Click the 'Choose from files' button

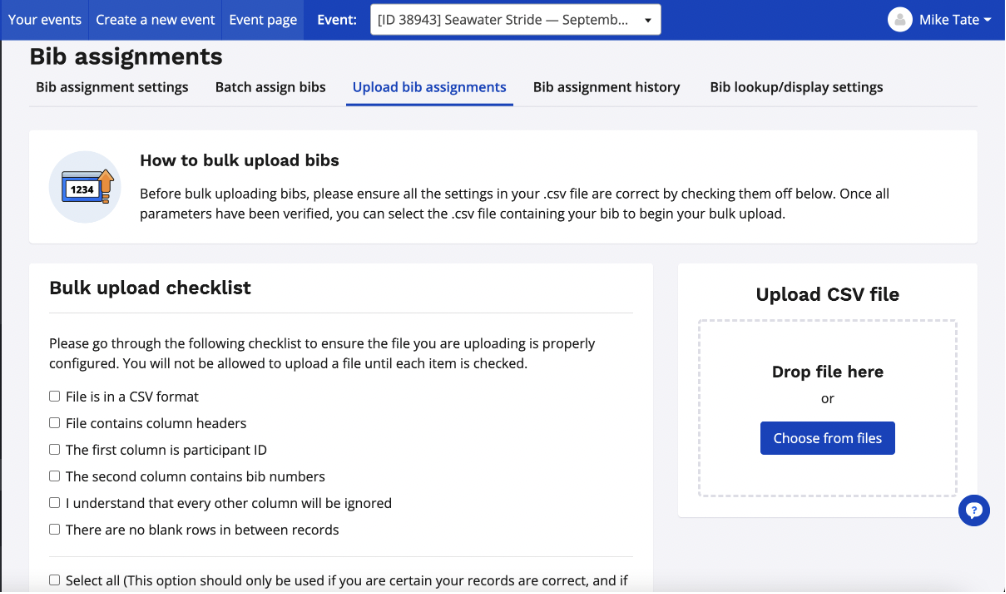tap(827, 438)
